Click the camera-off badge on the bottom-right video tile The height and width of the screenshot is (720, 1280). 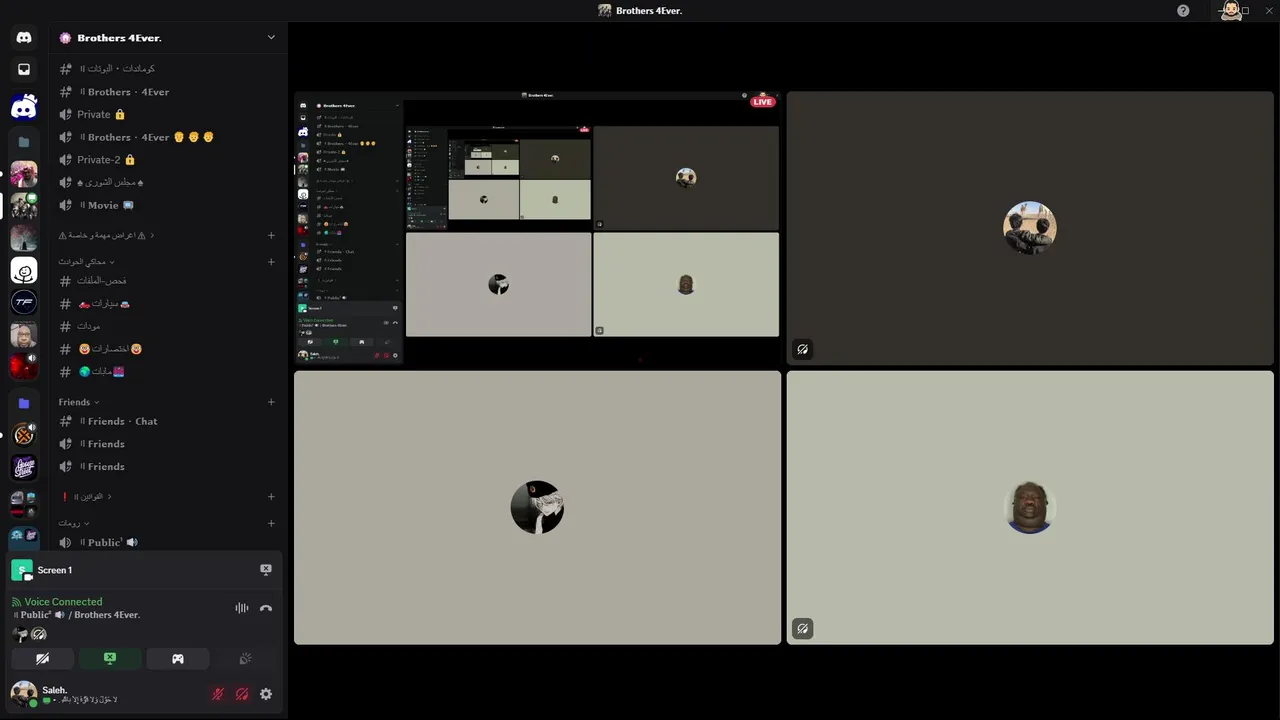tap(802, 628)
